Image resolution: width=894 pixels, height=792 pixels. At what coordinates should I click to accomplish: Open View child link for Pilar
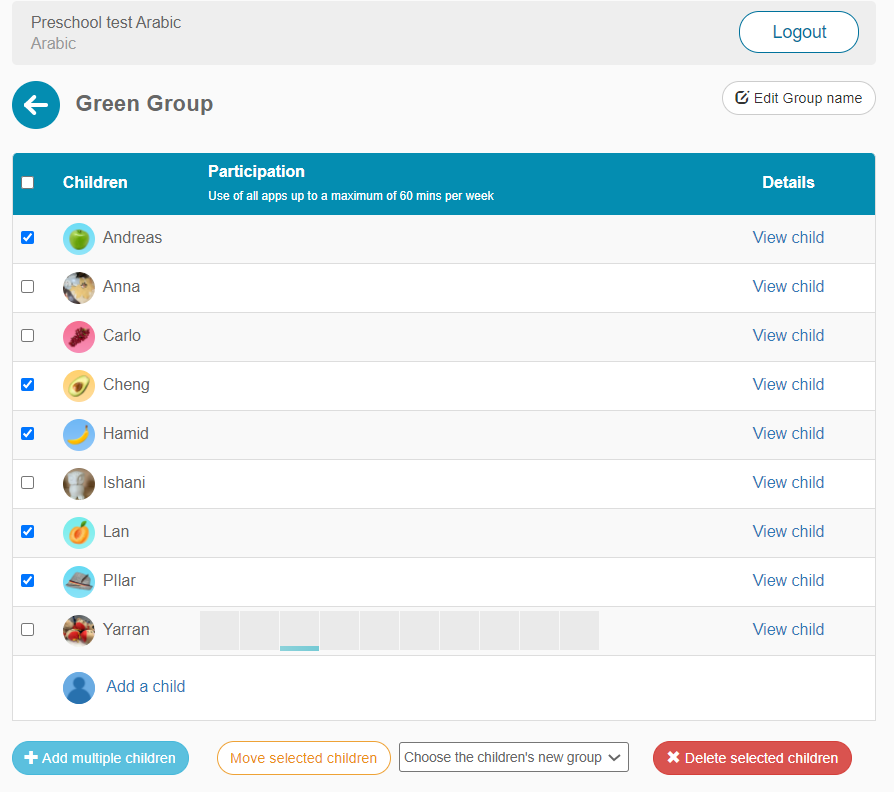pyautogui.click(x=788, y=581)
